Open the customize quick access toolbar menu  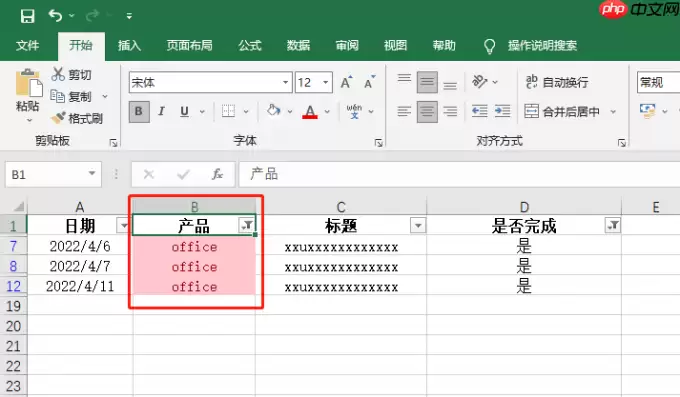pyautogui.click(x=129, y=16)
